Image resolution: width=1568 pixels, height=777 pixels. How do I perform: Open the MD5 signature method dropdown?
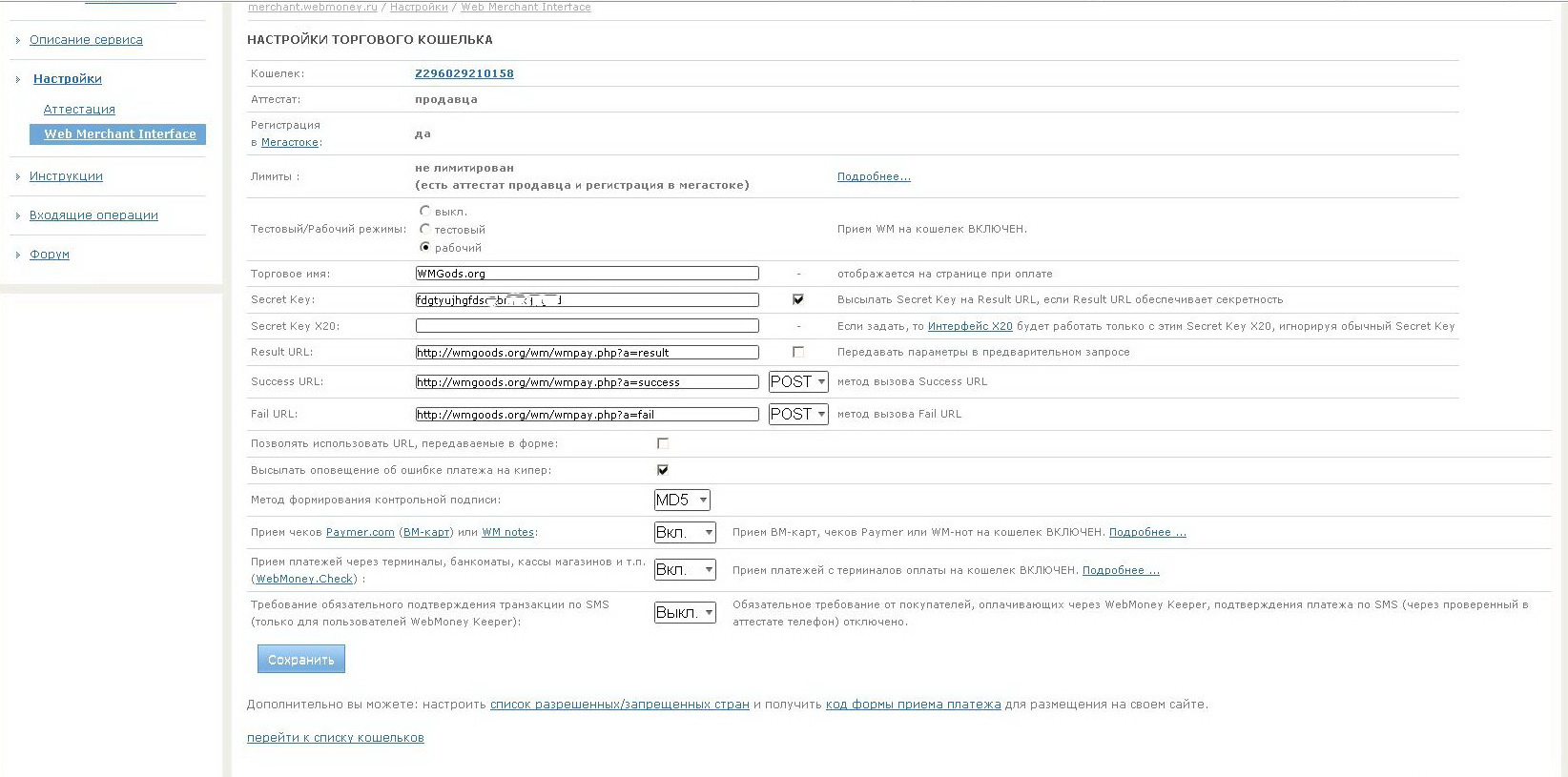682,500
